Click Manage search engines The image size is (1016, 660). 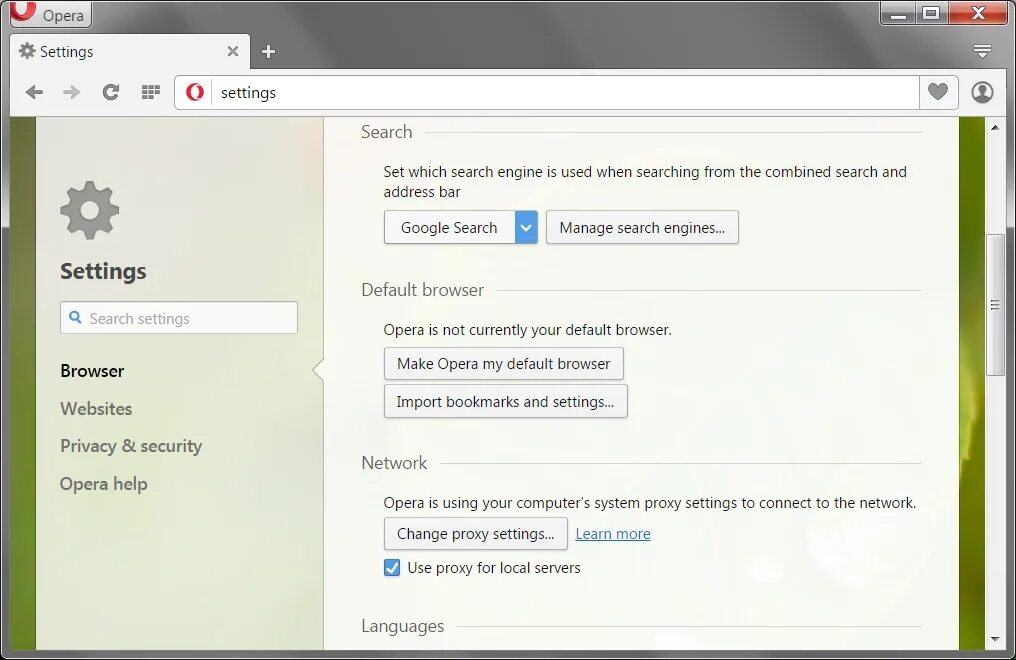tap(642, 227)
